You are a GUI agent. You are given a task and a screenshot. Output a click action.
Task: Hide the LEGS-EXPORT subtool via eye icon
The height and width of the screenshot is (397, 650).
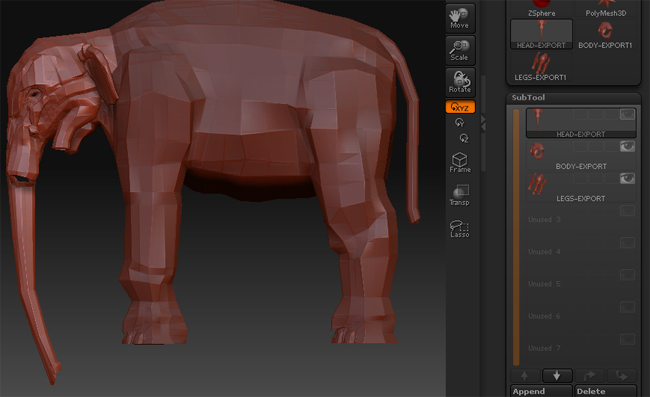click(627, 179)
